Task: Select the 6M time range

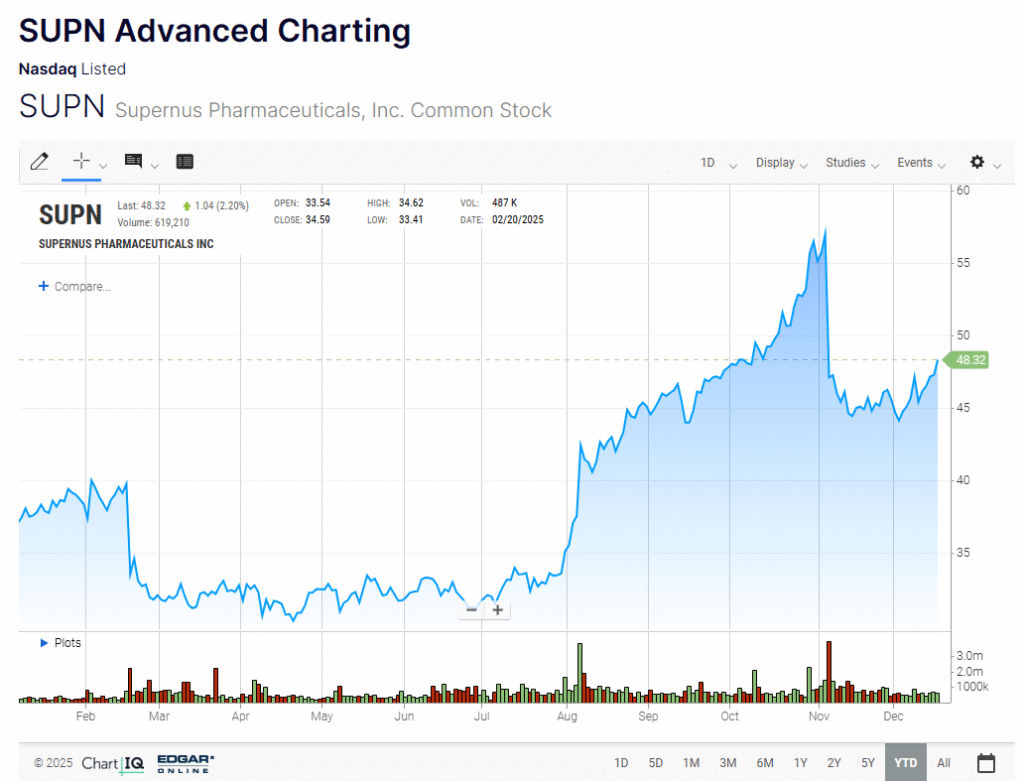Action: (765, 763)
